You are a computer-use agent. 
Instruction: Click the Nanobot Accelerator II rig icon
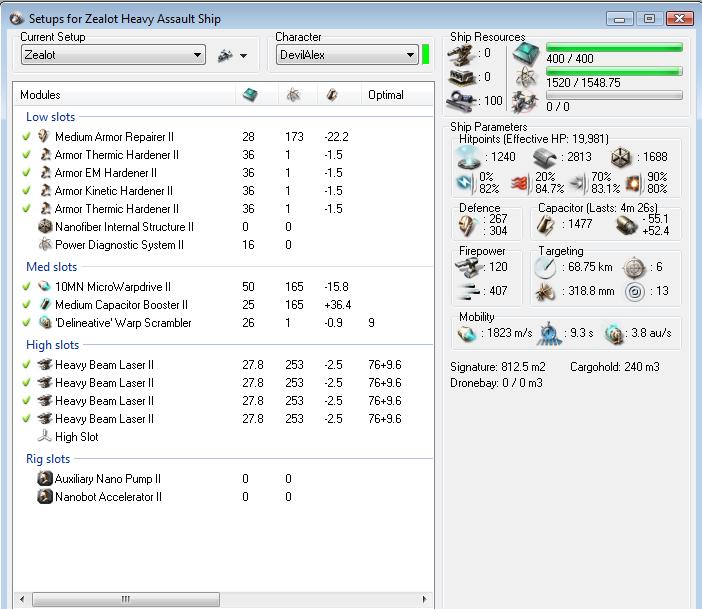[x=45, y=497]
